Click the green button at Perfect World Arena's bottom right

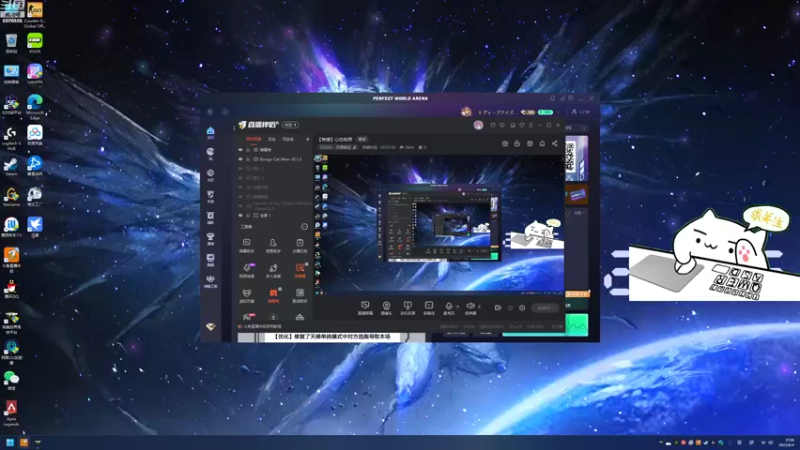577,325
